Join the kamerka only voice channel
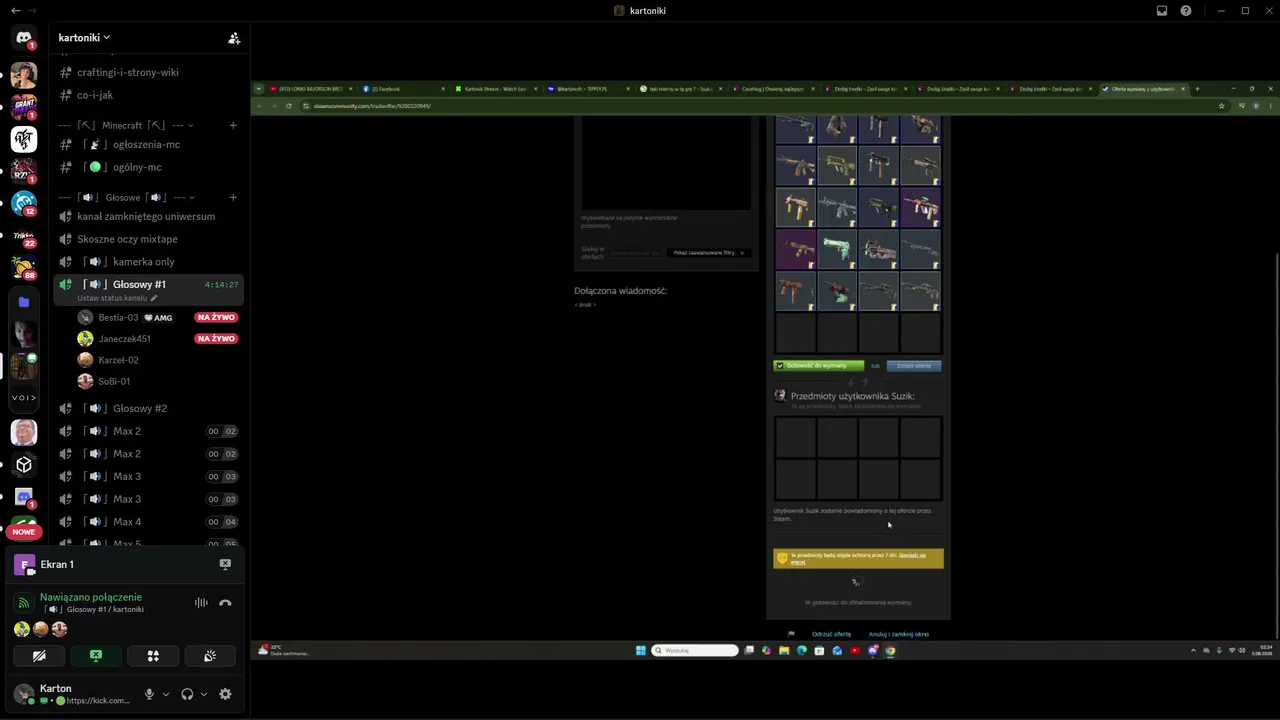The height and width of the screenshot is (720, 1280). [148, 261]
